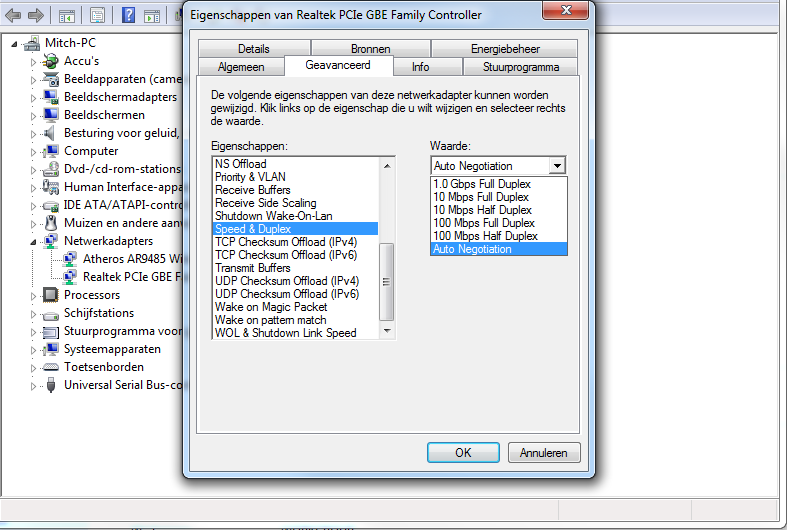
Task: Switch to the Stuurprogramma tab
Action: pyautogui.click(x=520, y=67)
